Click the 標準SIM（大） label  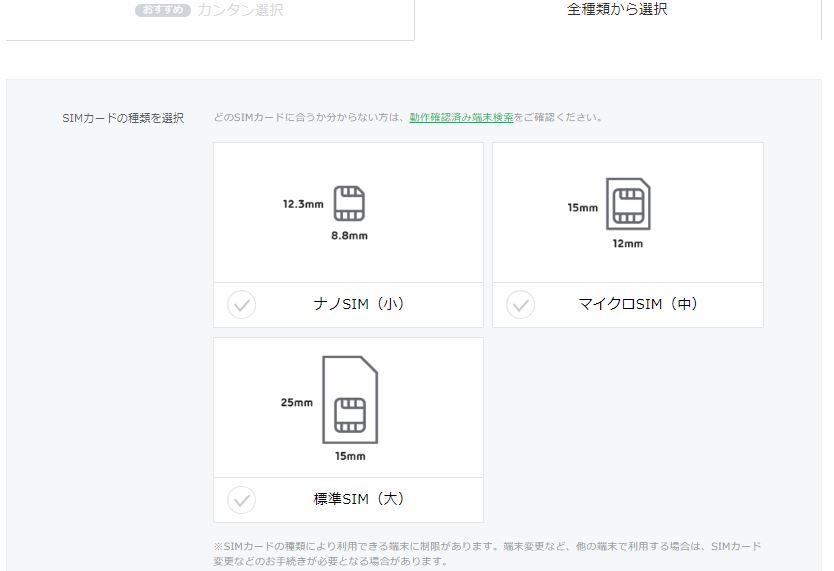[x=359, y=499]
